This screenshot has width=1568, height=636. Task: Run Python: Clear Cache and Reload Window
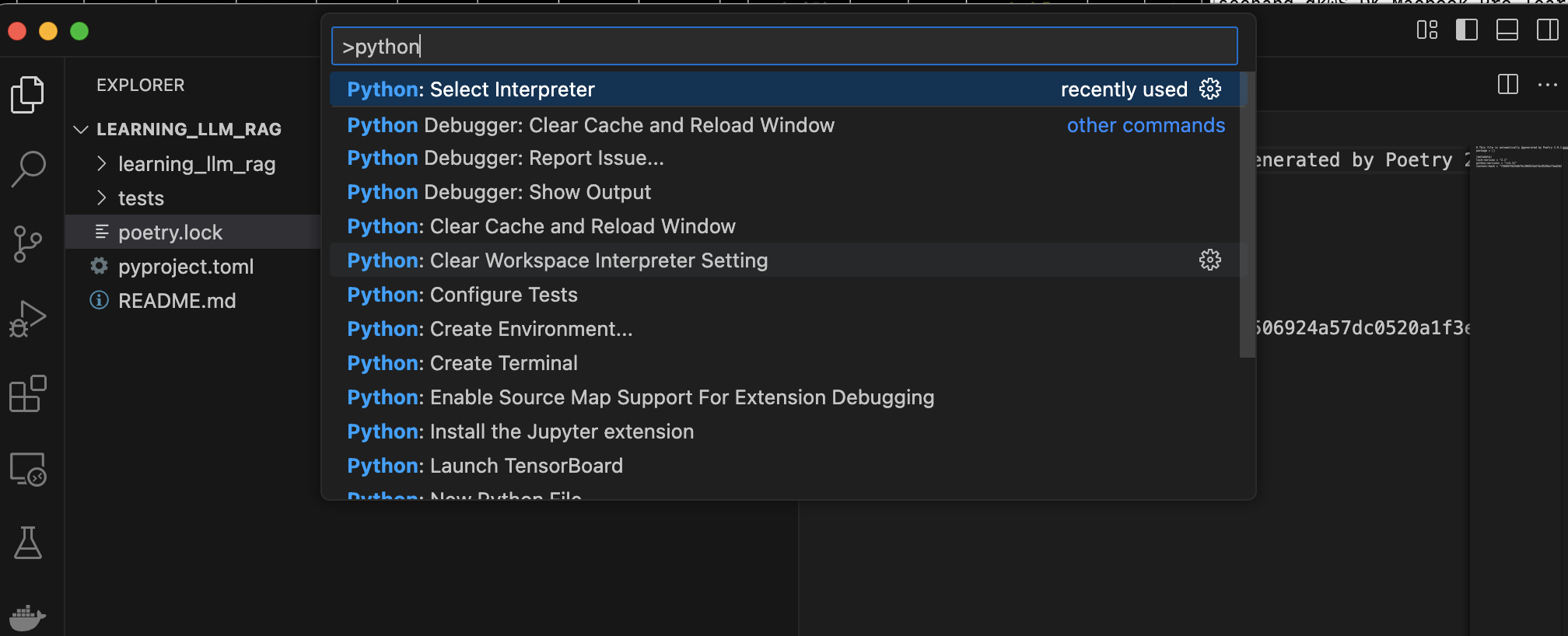point(784,226)
